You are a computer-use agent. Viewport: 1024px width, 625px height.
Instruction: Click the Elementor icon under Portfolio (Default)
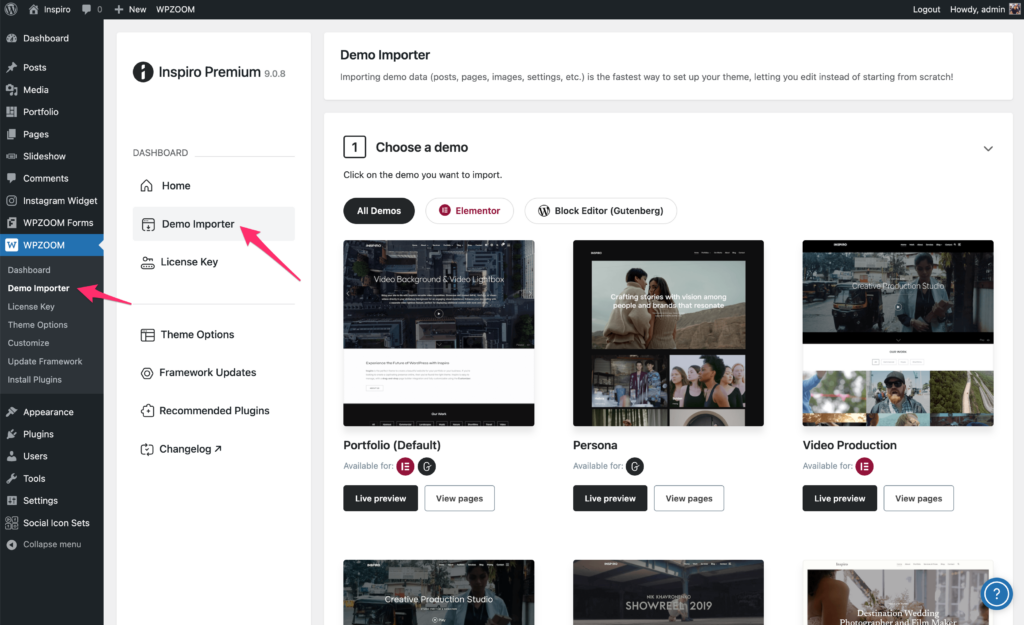[x=406, y=466]
